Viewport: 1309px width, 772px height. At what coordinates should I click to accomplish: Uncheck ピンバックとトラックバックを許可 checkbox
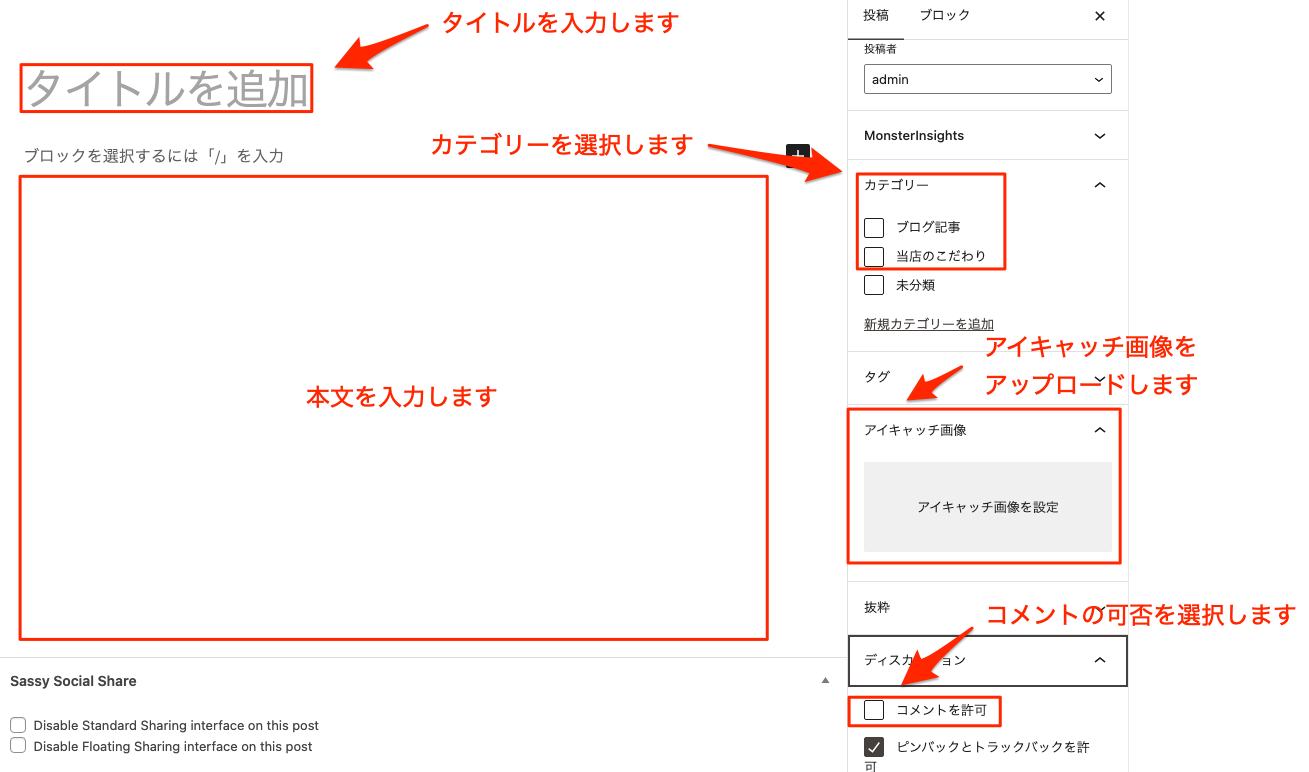[x=874, y=747]
